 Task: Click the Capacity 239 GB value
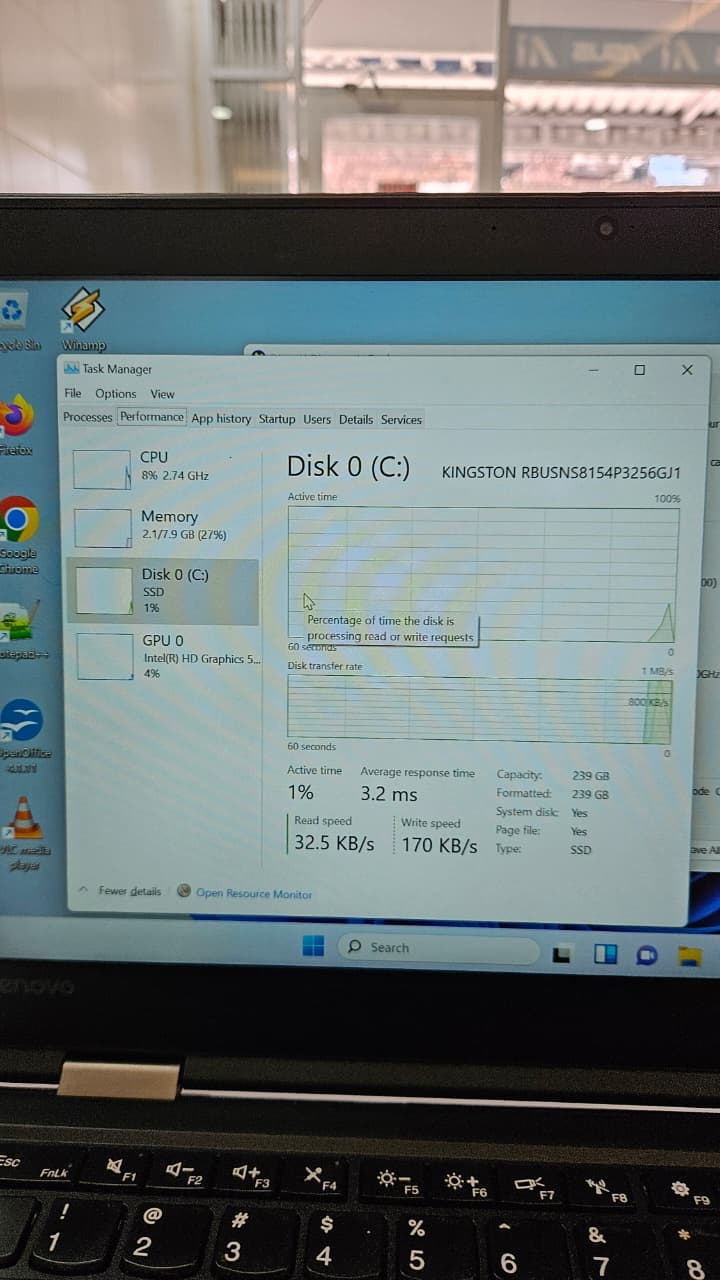click(590, 775)
